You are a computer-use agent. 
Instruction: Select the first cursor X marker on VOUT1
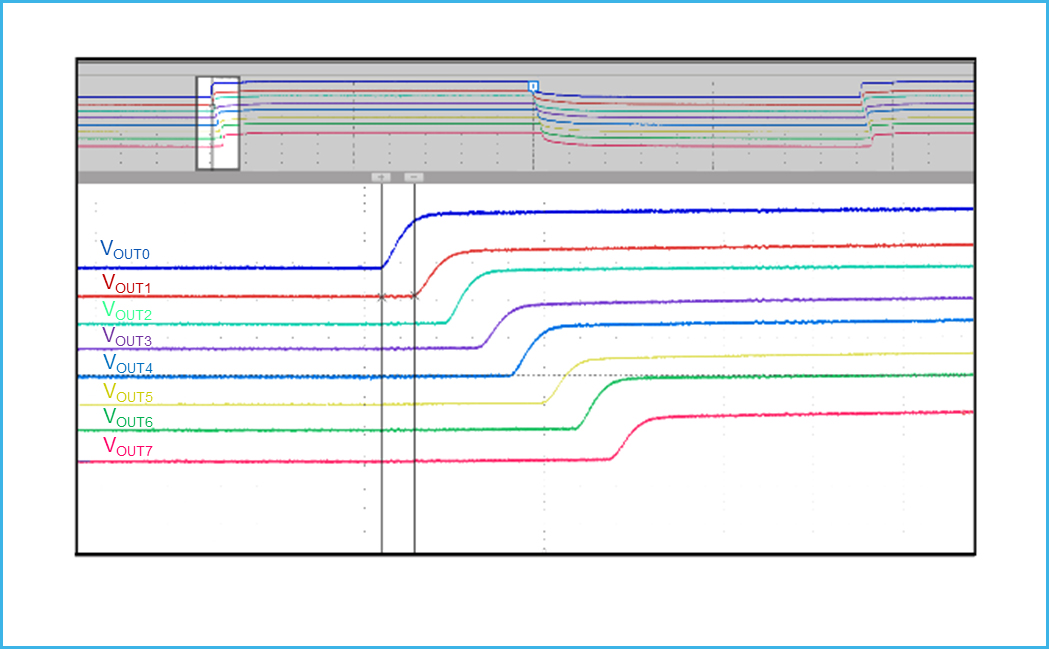pos(382,296)
